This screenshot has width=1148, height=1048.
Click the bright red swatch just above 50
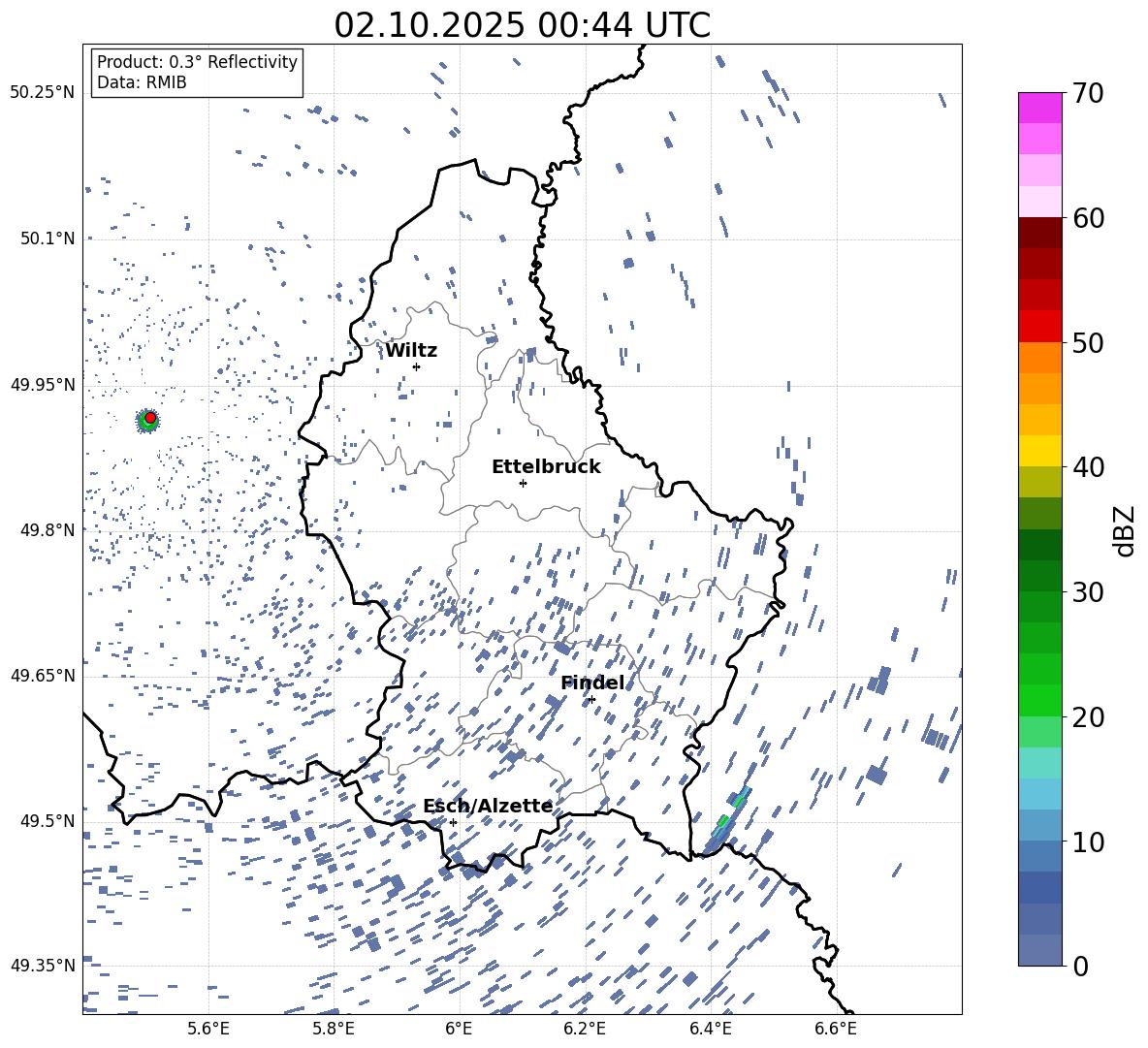click(1039, 327)
